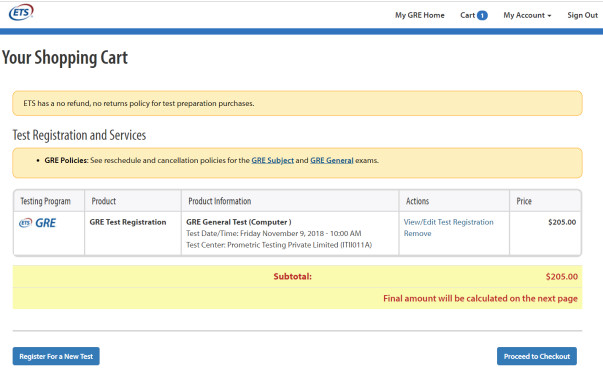Open the GRE Subject policy link
Image resolution: width=603 pixels, height=372 pixels.
click(273, 160)
